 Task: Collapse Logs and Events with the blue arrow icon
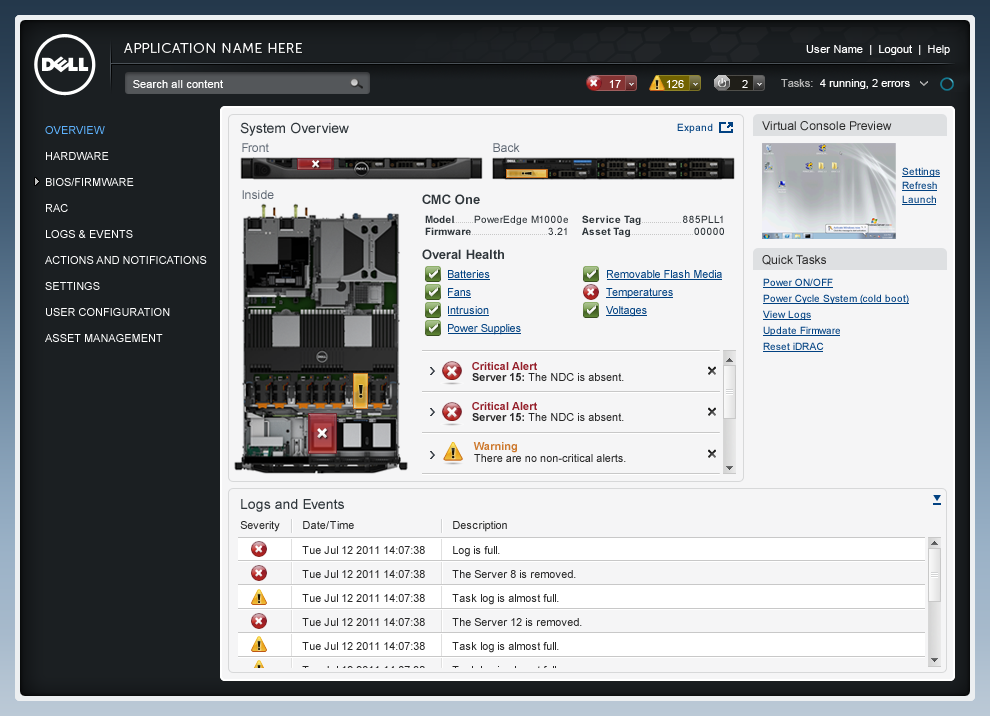(936, 499)
